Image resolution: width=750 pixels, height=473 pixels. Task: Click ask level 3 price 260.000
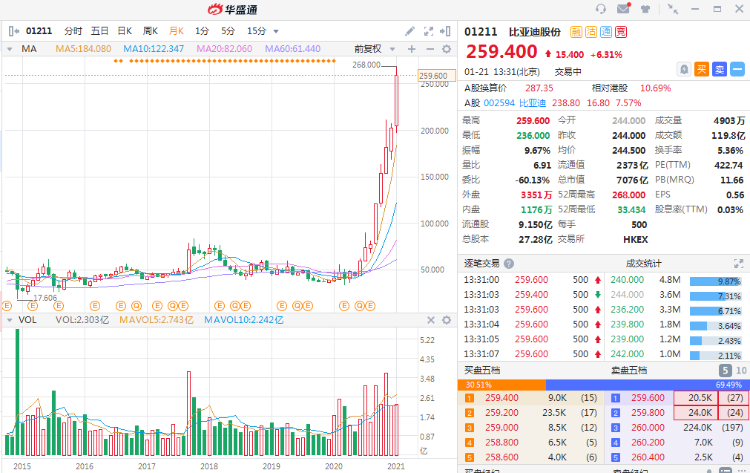pos(648,428)
